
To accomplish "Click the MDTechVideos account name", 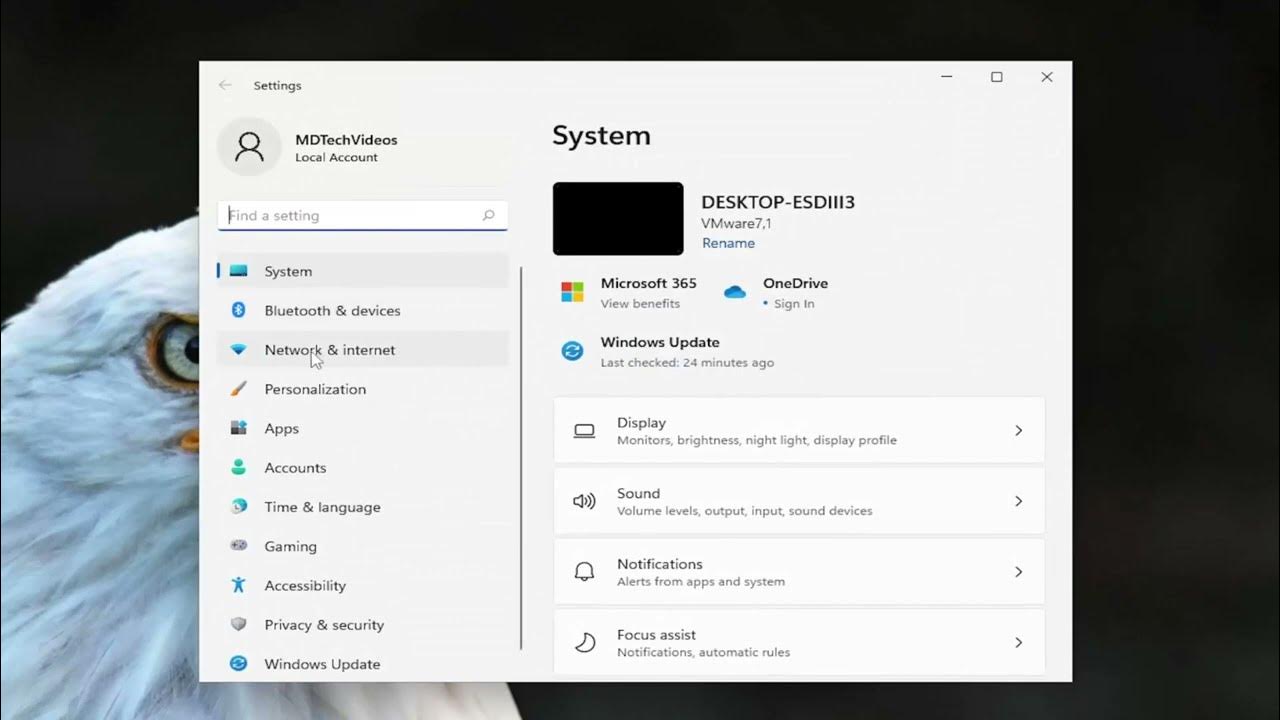I will (x=346, y=140).
